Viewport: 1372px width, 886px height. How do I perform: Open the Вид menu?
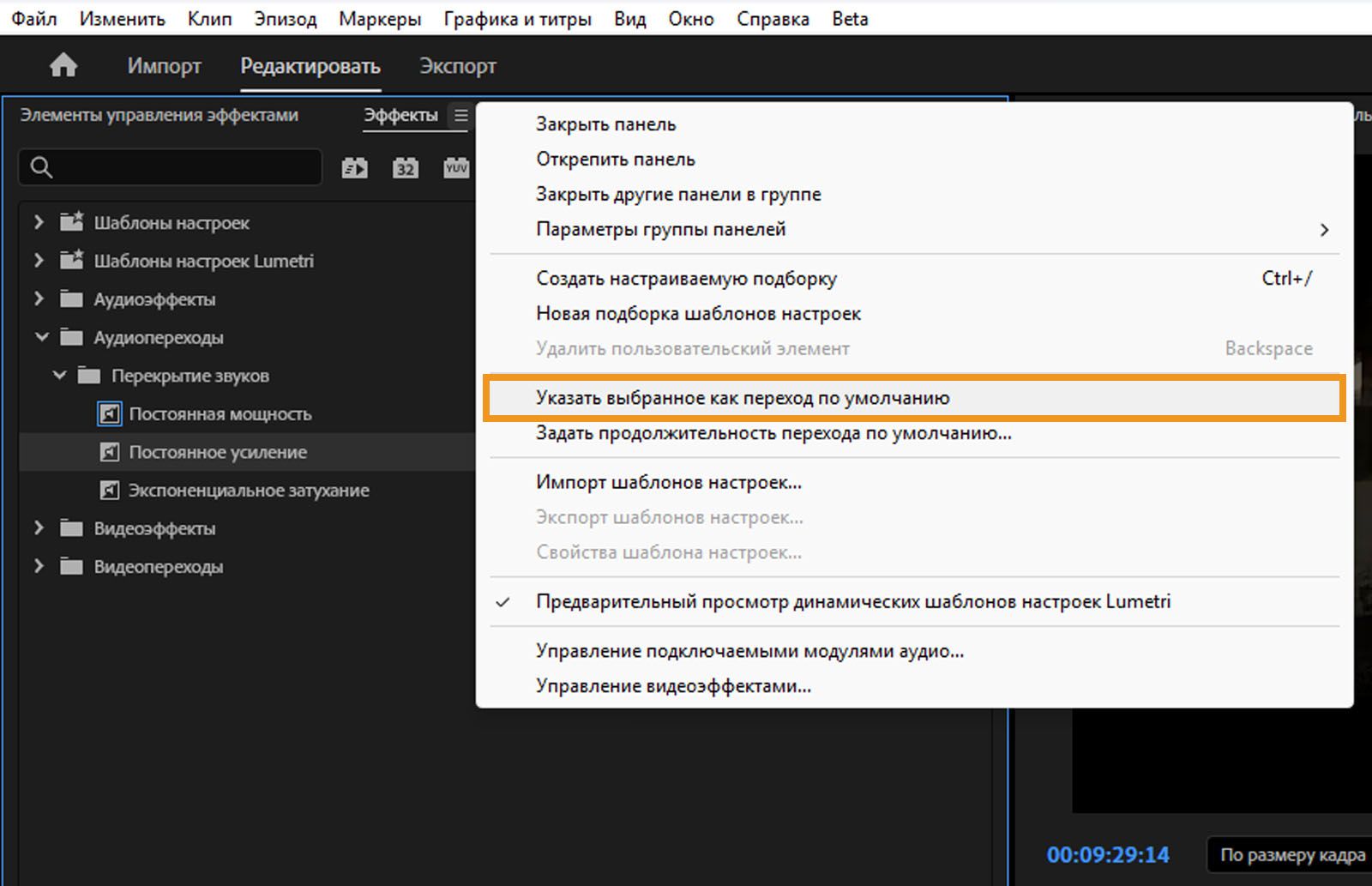[630, 19]
